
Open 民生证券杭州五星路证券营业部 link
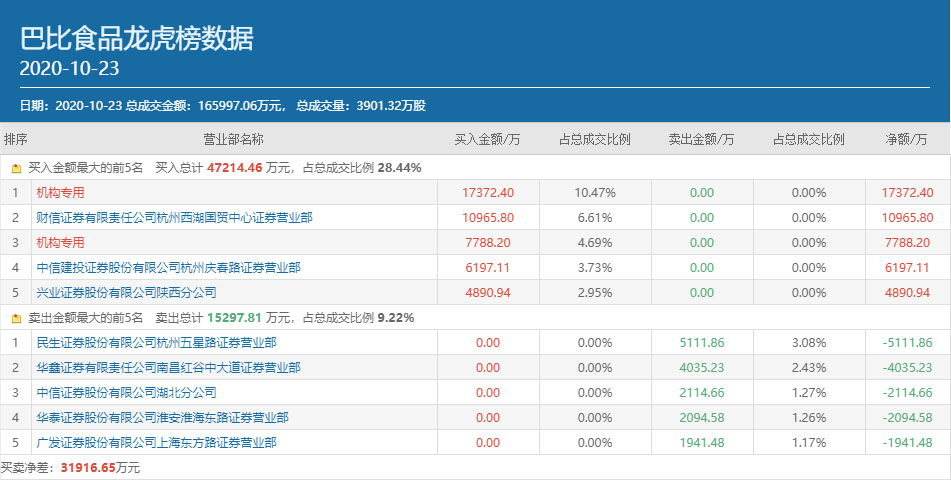(x=156, y=342)
